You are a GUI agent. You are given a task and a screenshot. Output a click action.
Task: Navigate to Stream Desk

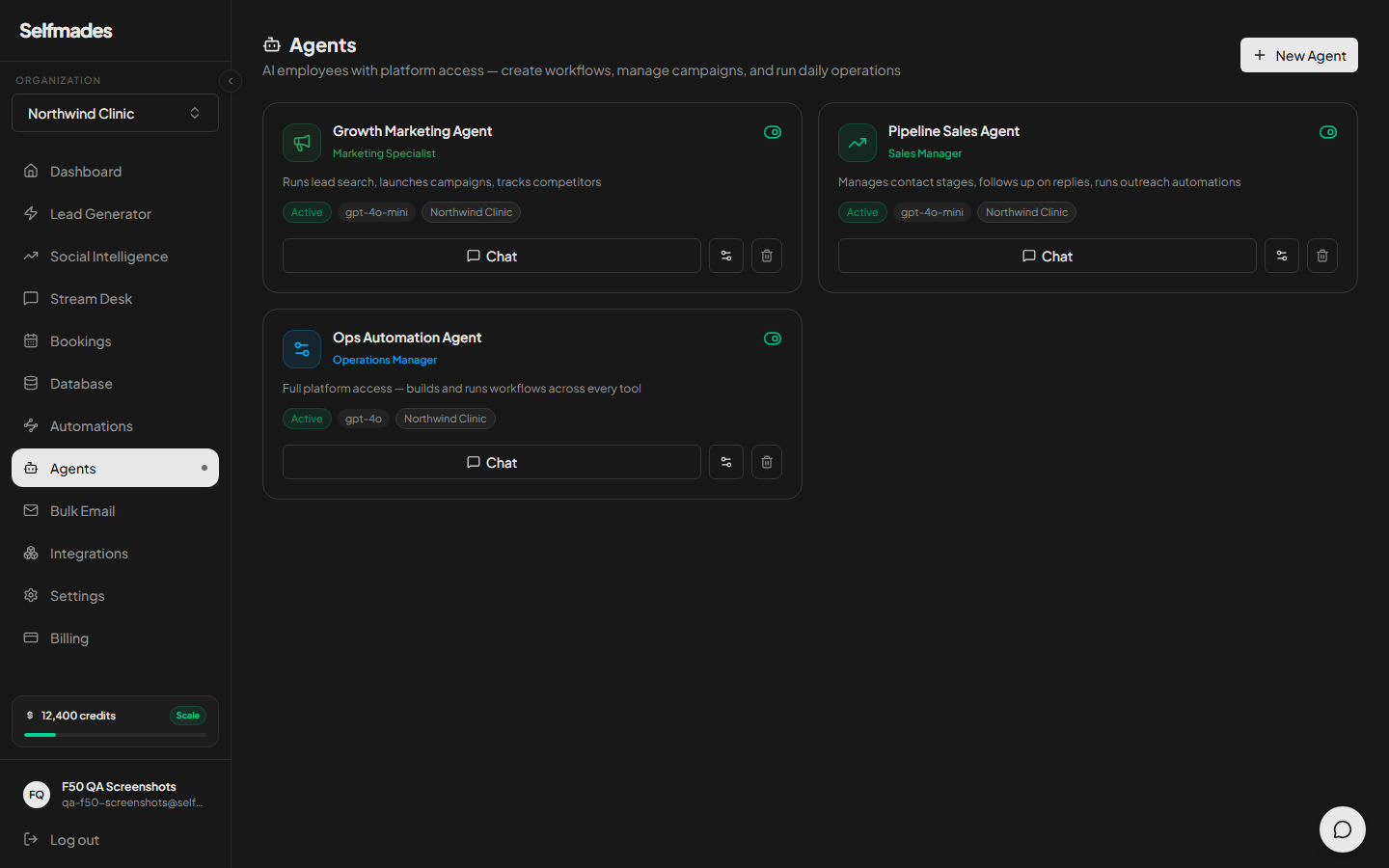coord(115,298)
